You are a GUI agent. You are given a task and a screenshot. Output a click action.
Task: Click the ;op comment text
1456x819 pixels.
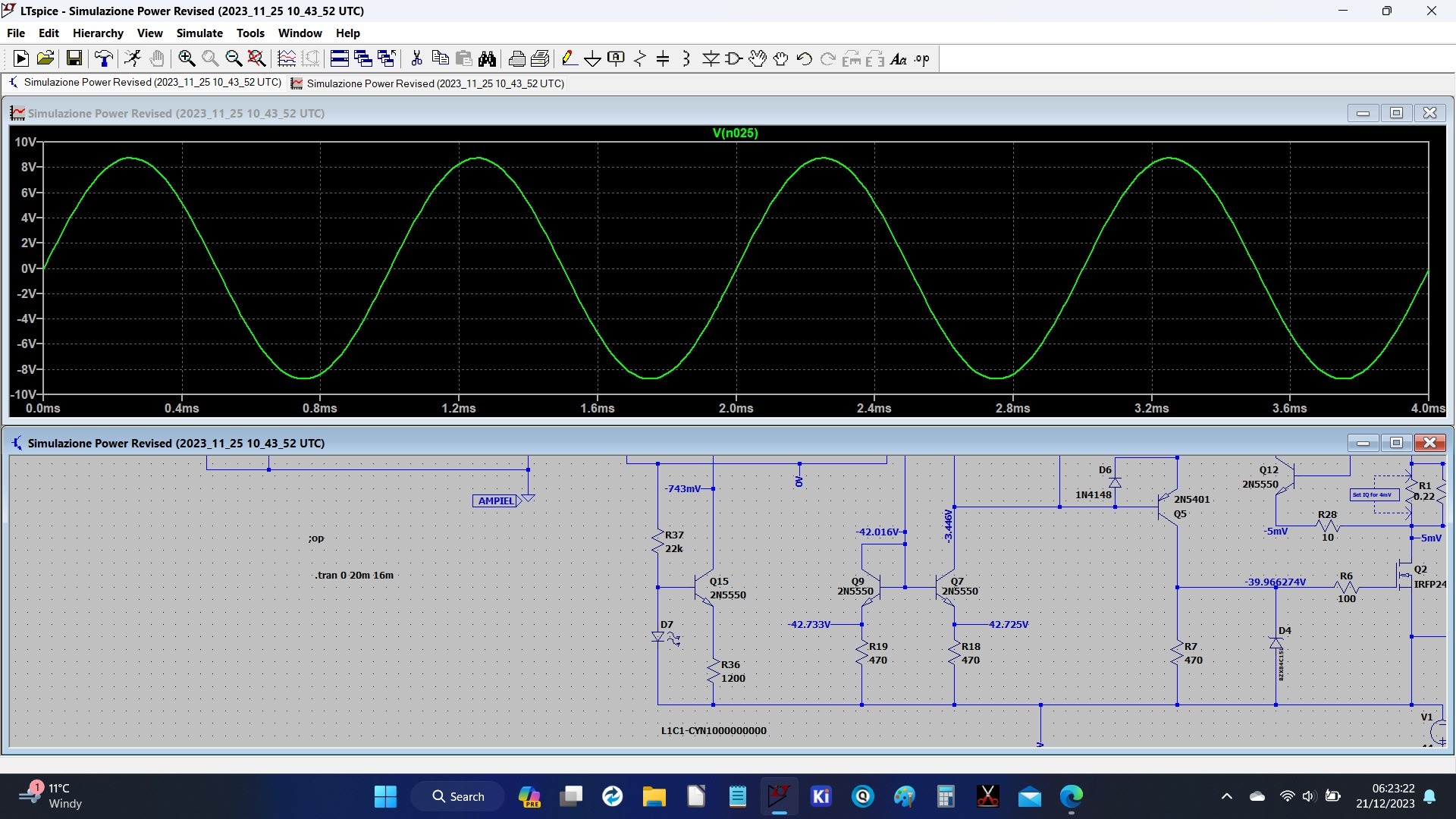pos(316,538)
